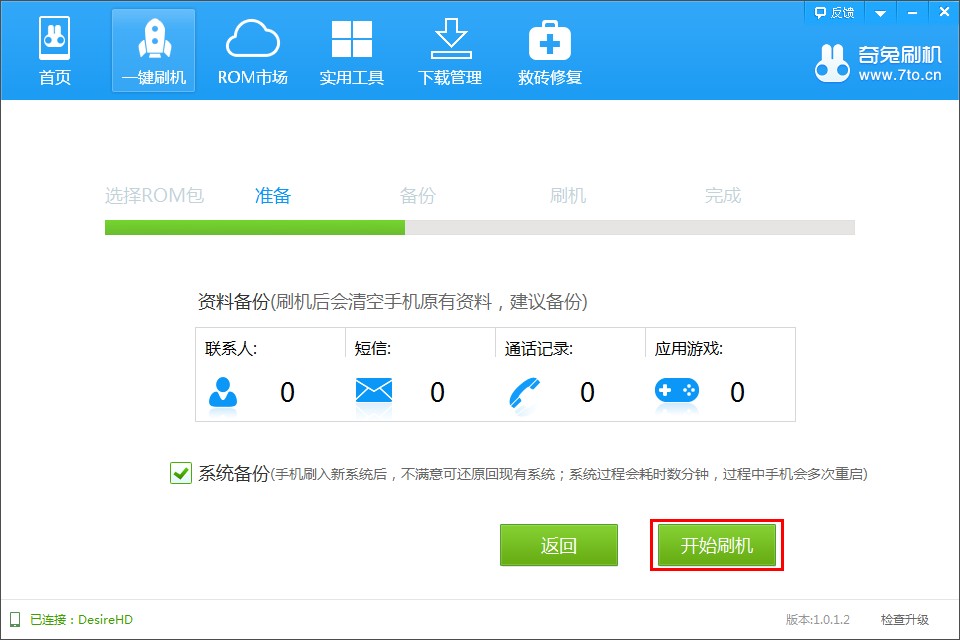Viewport: 960px width, 640px height.
Task: Open the 救砖修复 repair tab
Action: coord(549,51)
